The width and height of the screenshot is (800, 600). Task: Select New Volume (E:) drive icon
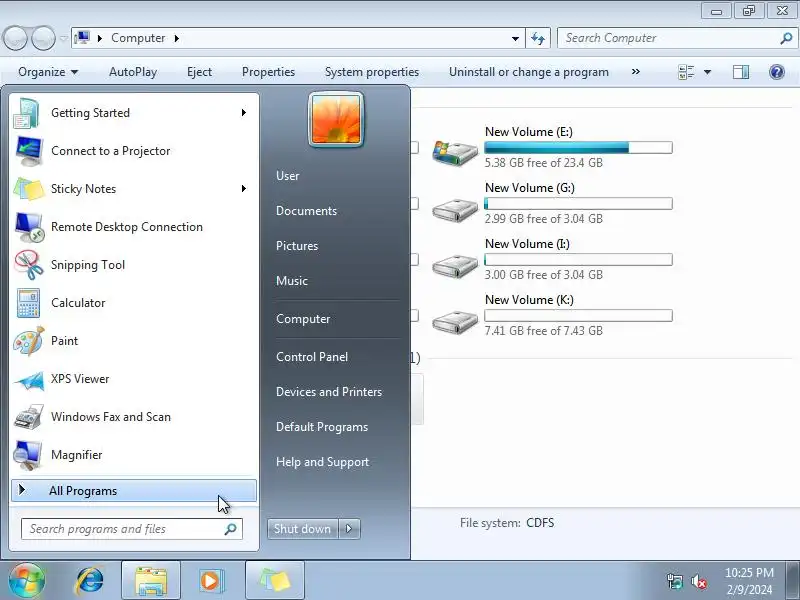click(x=455, y=152)
